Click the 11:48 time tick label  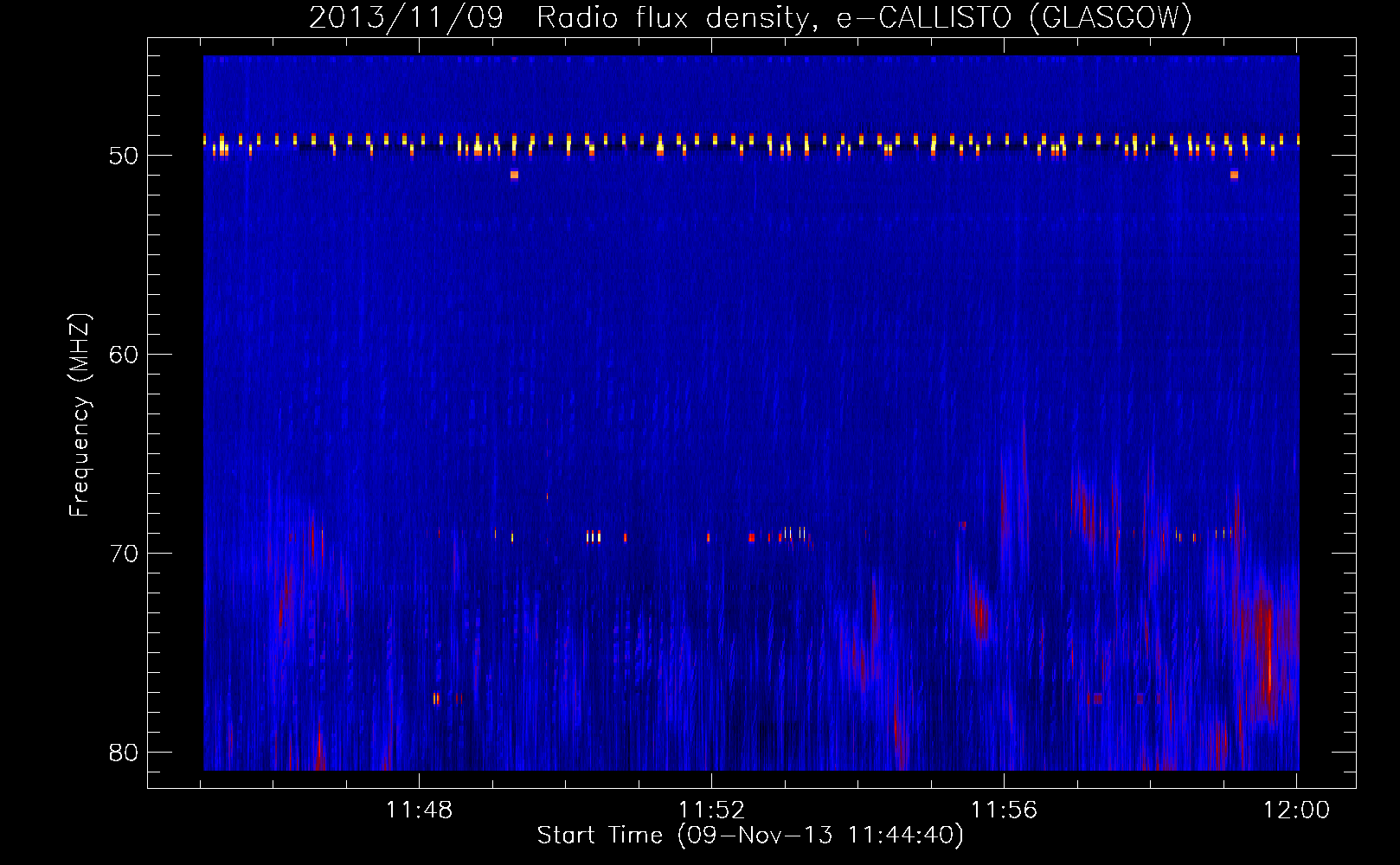(x=419, y=811)
